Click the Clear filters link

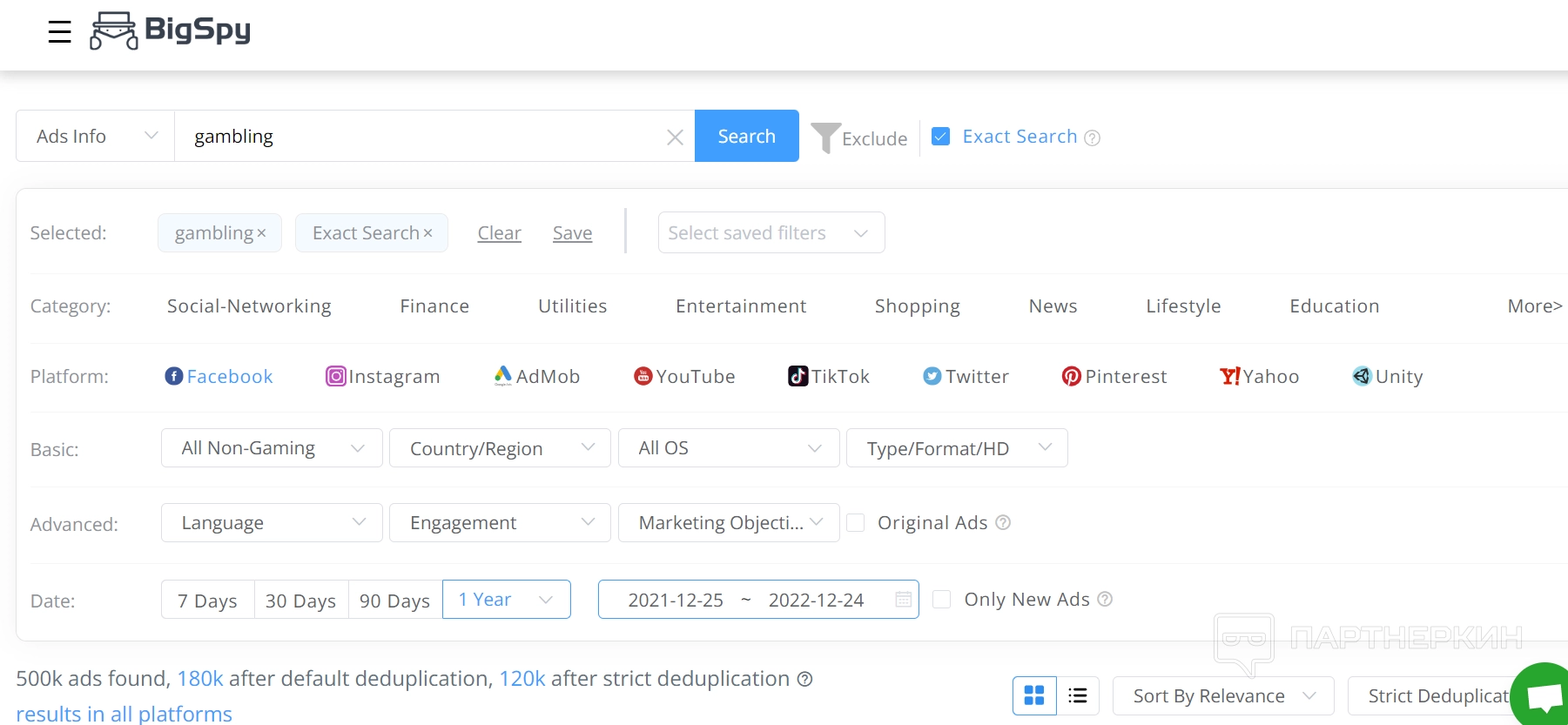coord(499,233)
